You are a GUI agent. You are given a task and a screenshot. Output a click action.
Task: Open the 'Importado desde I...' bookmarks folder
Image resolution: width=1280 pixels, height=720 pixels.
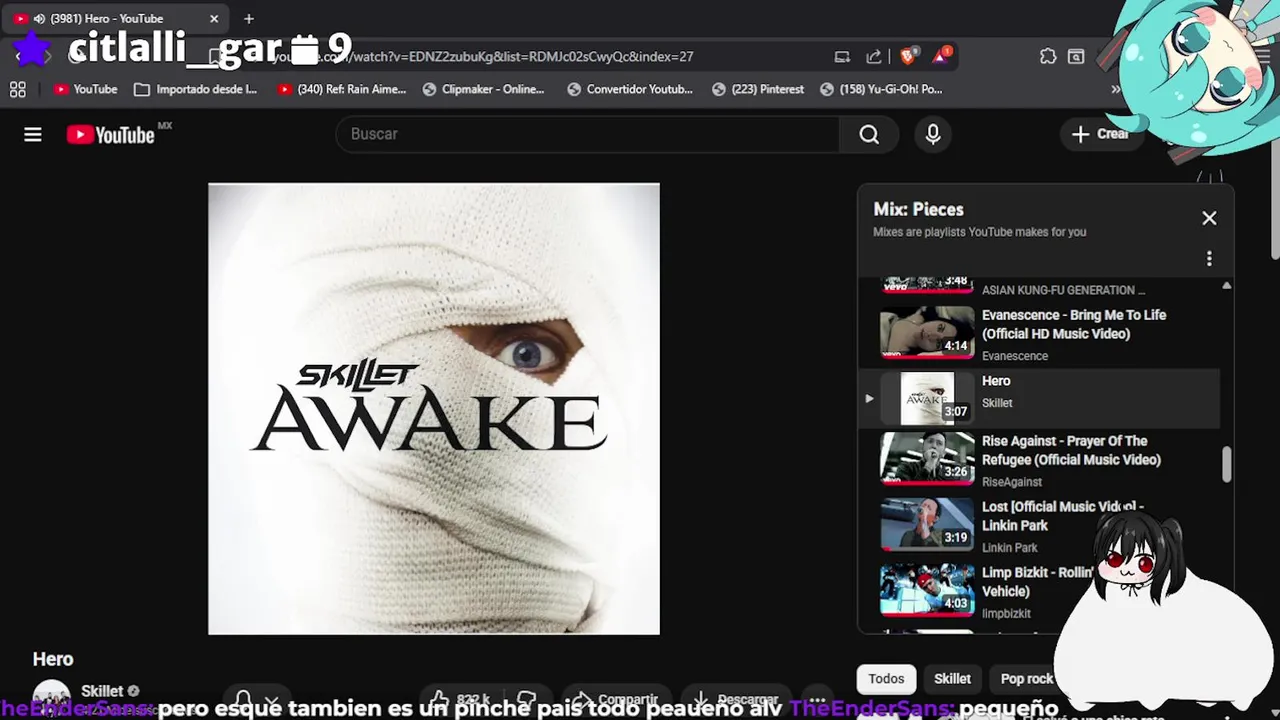pos(195,89)
